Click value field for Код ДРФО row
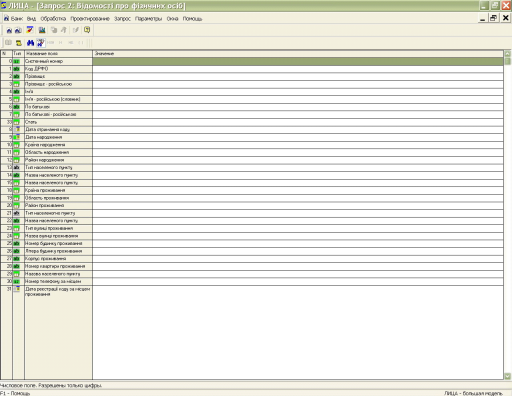512x396 pixels. pos(298,69)
